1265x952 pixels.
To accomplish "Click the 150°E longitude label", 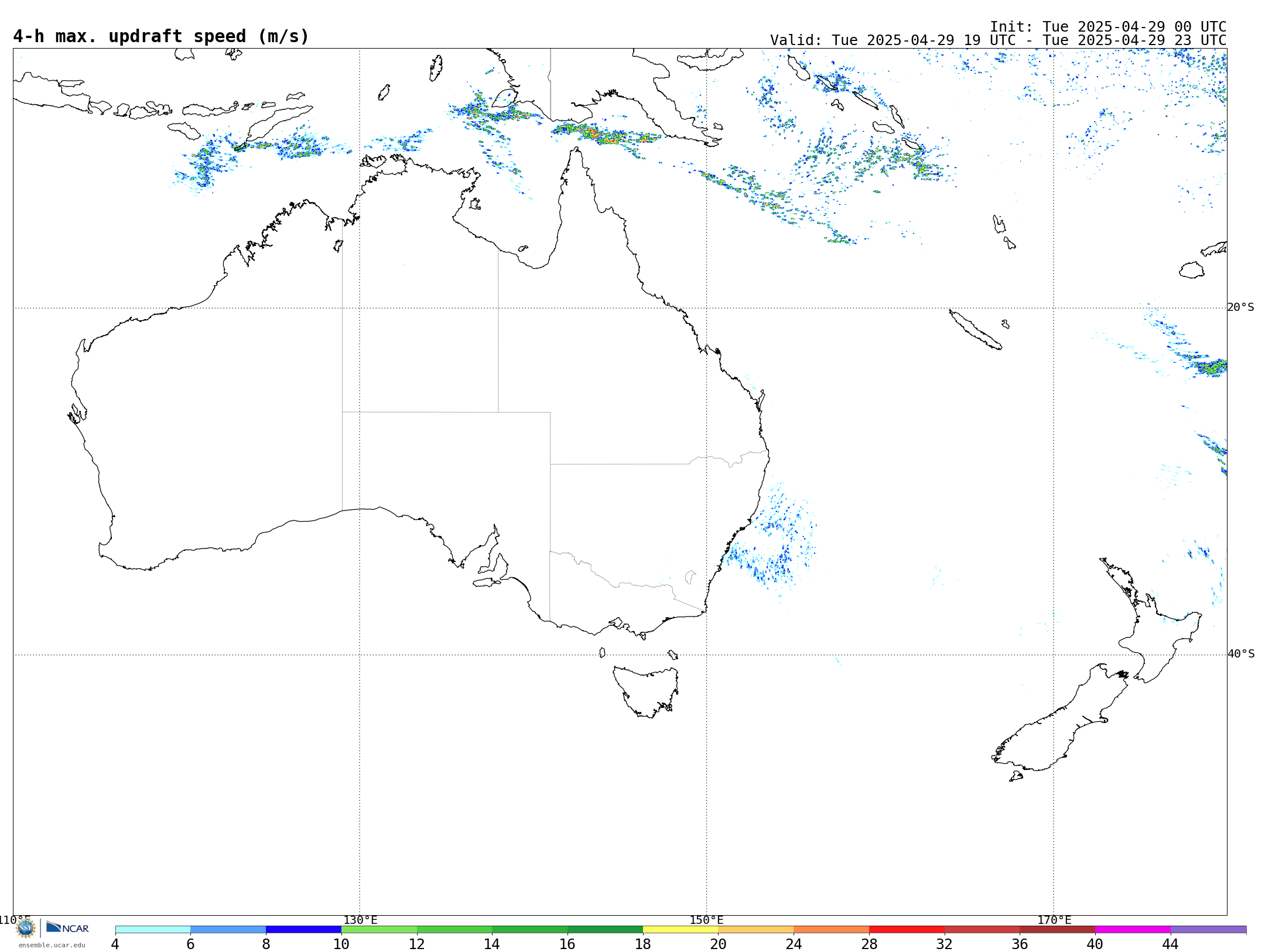I will pyautogui.click(x=706, y=920).
